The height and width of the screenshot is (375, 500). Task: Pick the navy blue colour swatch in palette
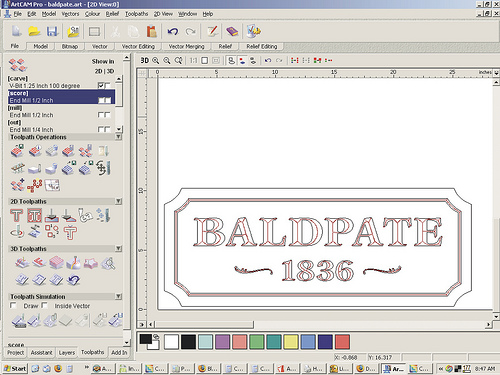coord(325,342)
